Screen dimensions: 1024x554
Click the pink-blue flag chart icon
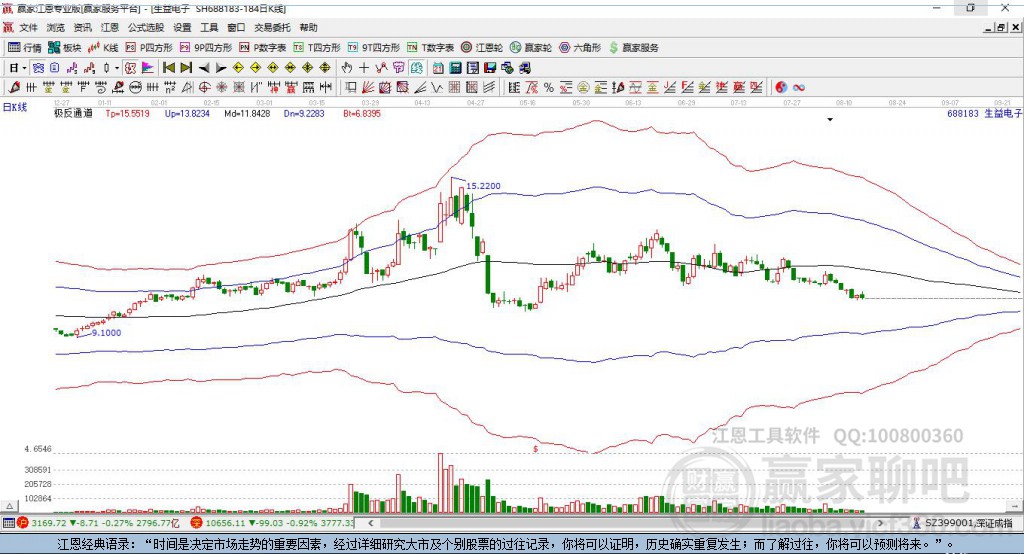point(148,68)
